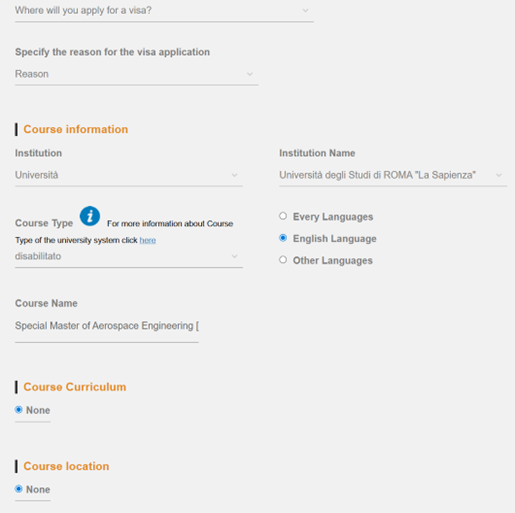Click the Course Name text field
Screen dimensions: 515x513
click(107, 327)
